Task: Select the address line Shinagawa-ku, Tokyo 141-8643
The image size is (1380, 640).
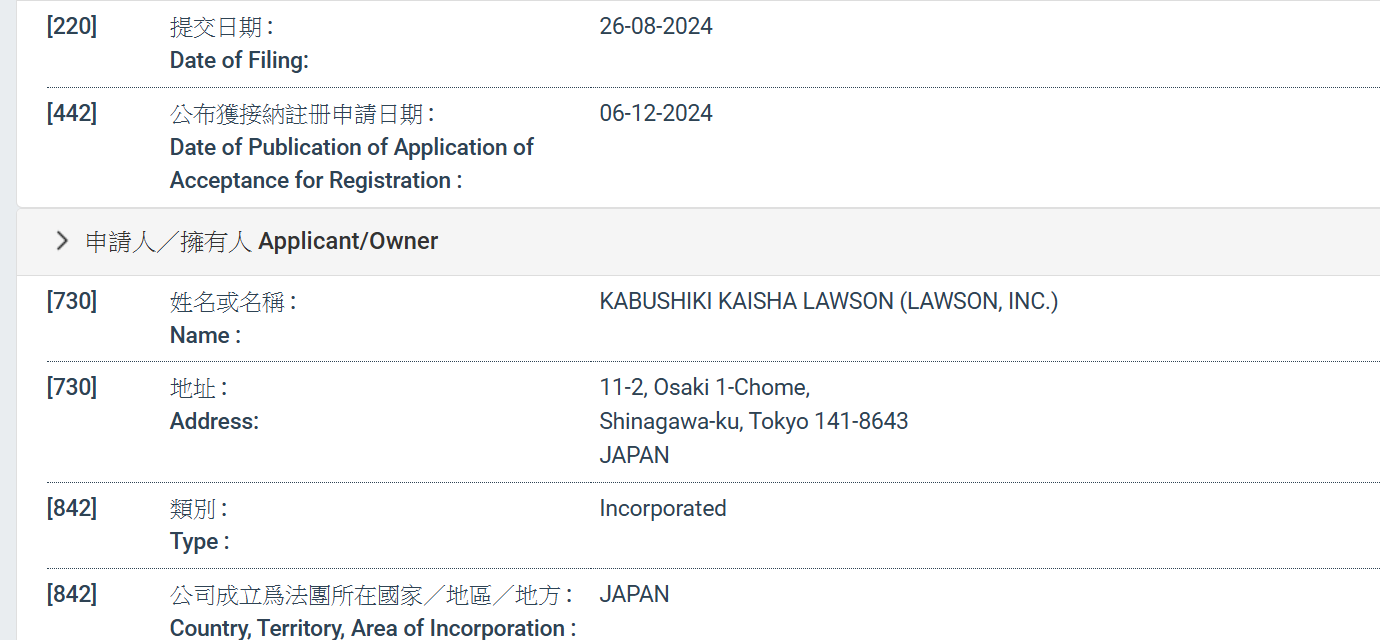Action: (753, 421)
